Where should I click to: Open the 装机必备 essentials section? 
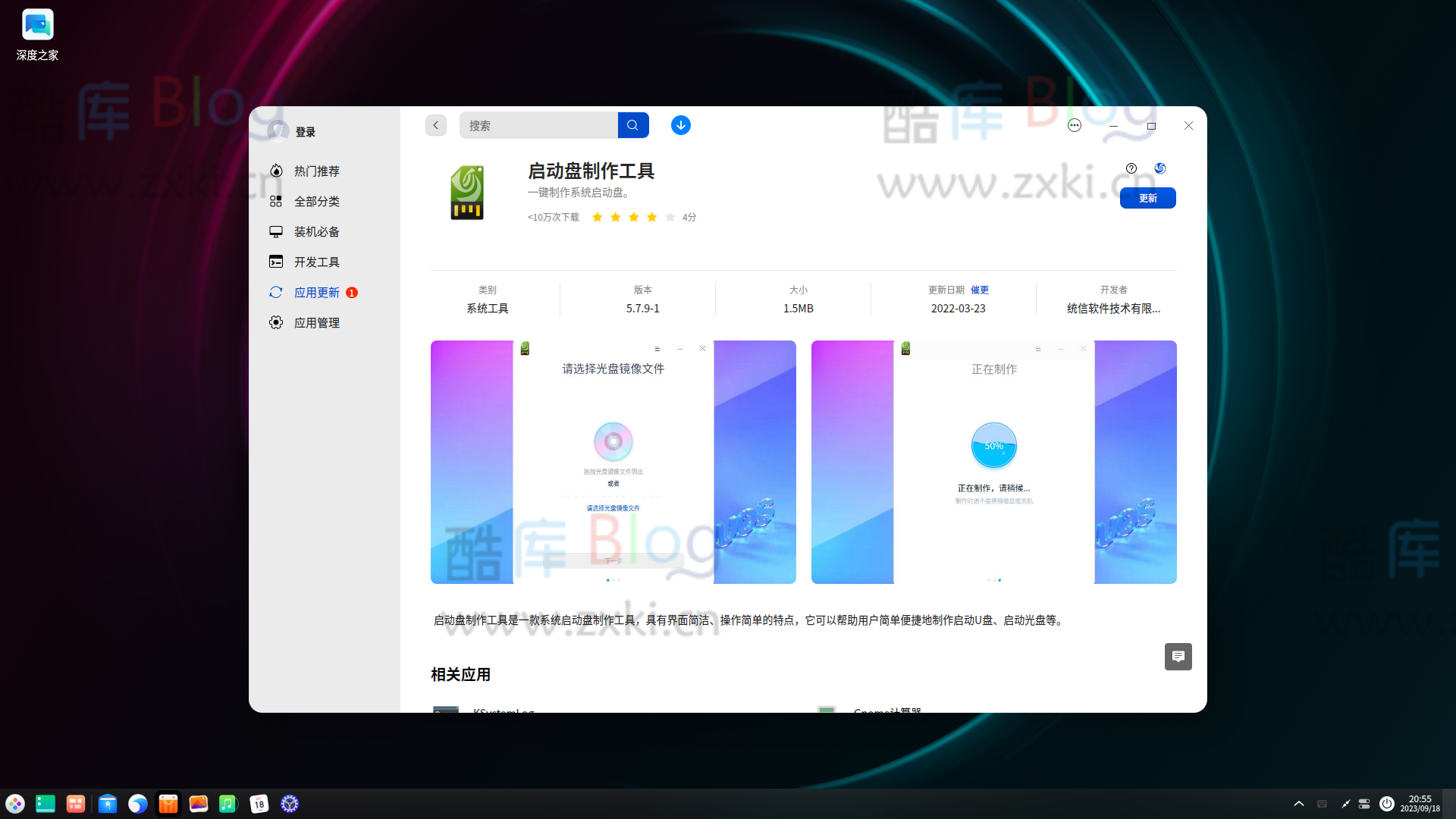pos(316,231)
